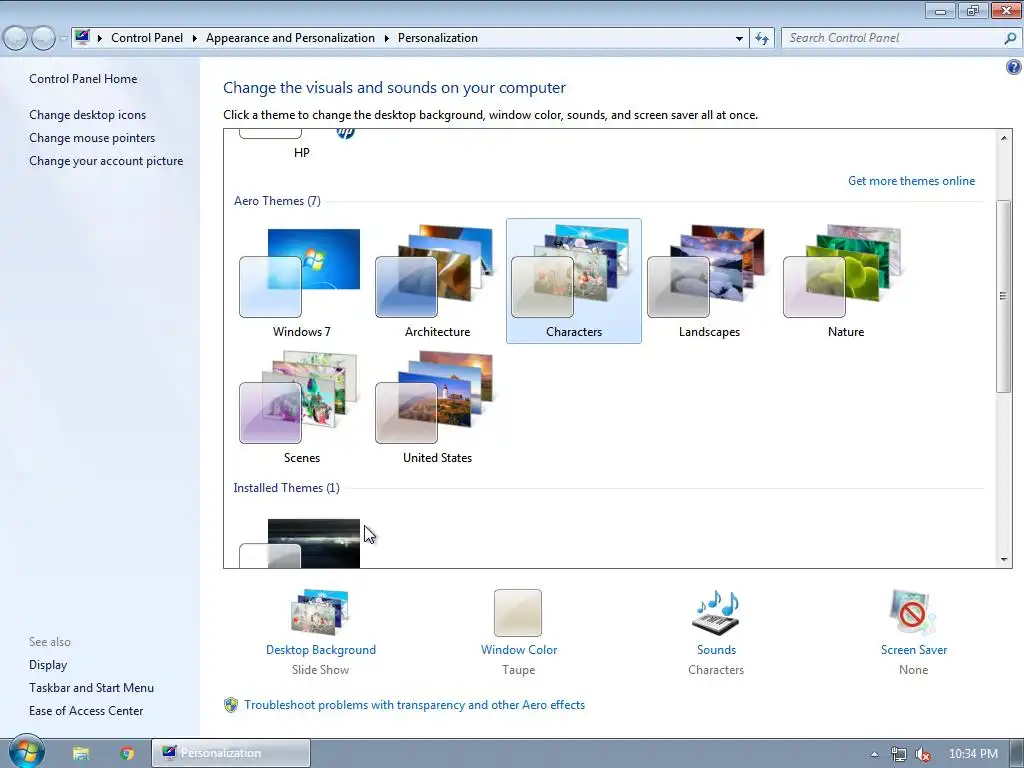Viewport: 1024px width, 768px height.
Task: Click the Sounds link text
Action: pos(716,650)
